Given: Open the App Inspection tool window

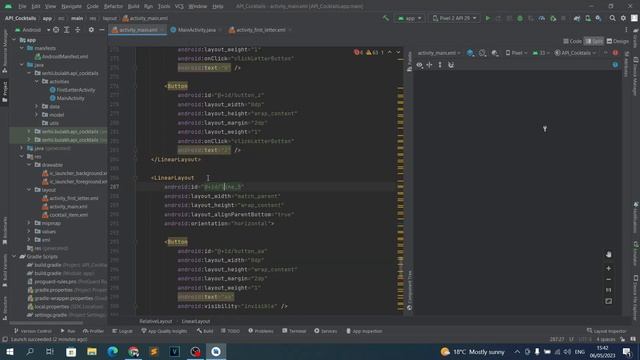Looking at the screenshot, I should pos(364,331).
